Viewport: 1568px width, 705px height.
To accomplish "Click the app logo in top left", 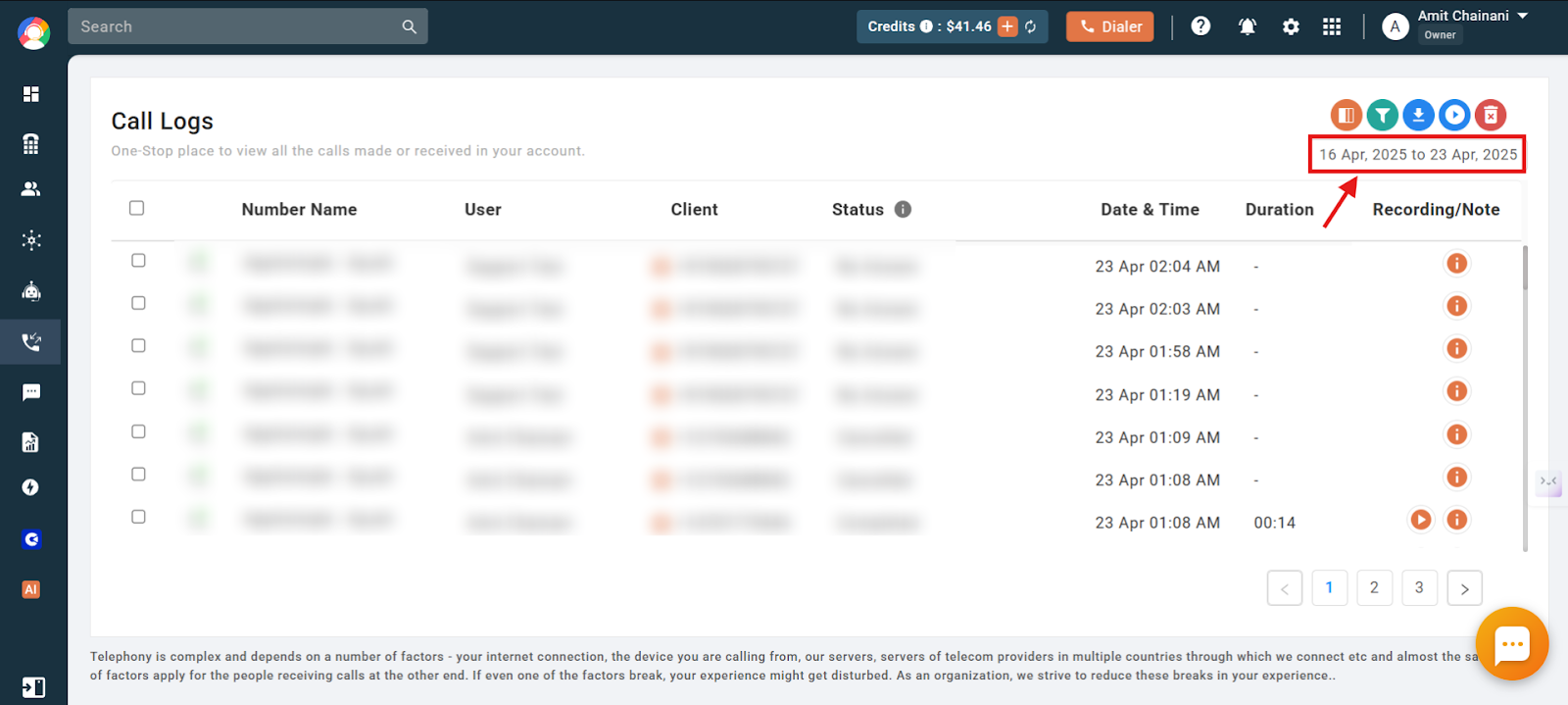I will [33, 33].
